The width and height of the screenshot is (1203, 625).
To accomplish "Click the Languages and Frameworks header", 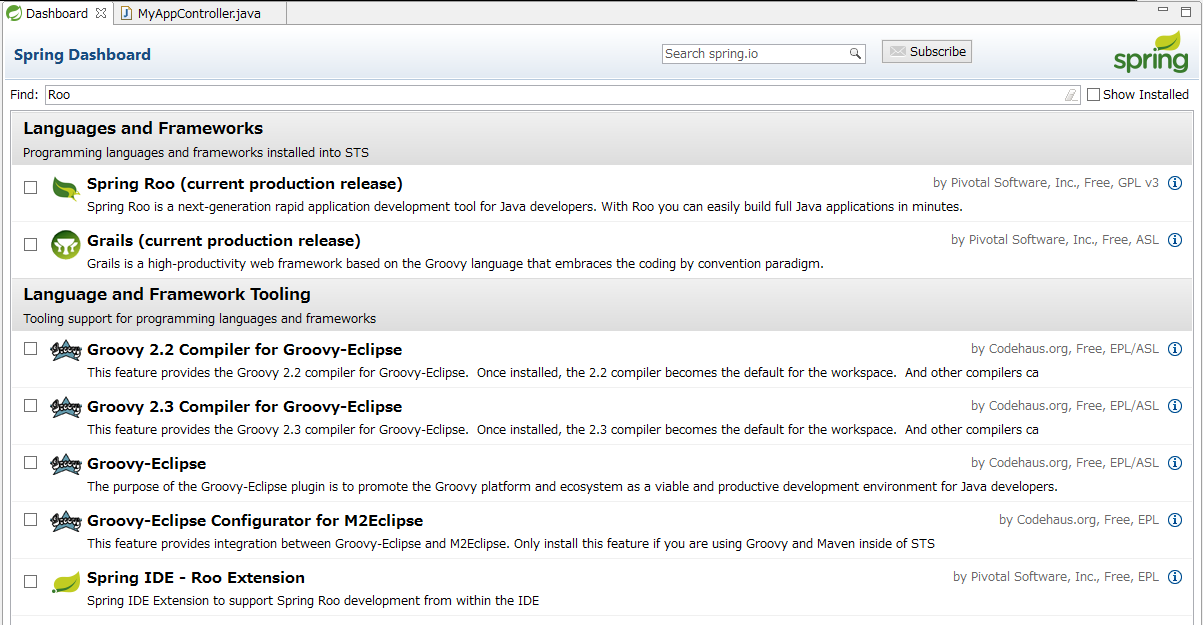I will pos(143,128).
